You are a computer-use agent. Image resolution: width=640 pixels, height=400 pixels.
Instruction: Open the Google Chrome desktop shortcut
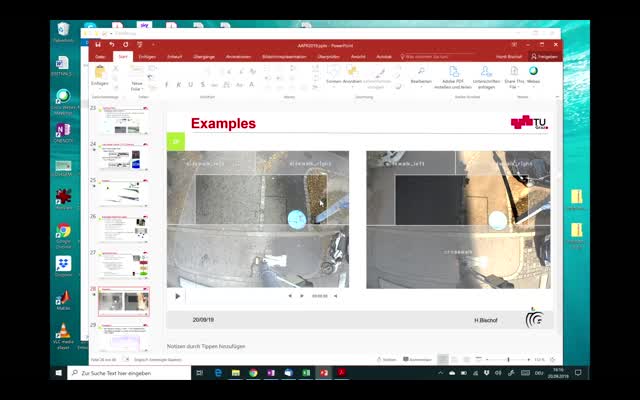tap(63, 236)
